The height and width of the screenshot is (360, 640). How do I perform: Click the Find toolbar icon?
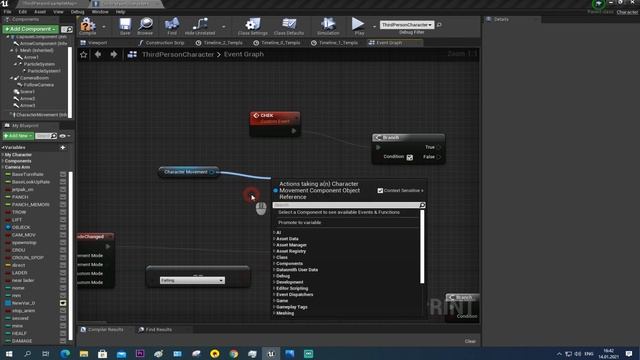click(172, 24)
